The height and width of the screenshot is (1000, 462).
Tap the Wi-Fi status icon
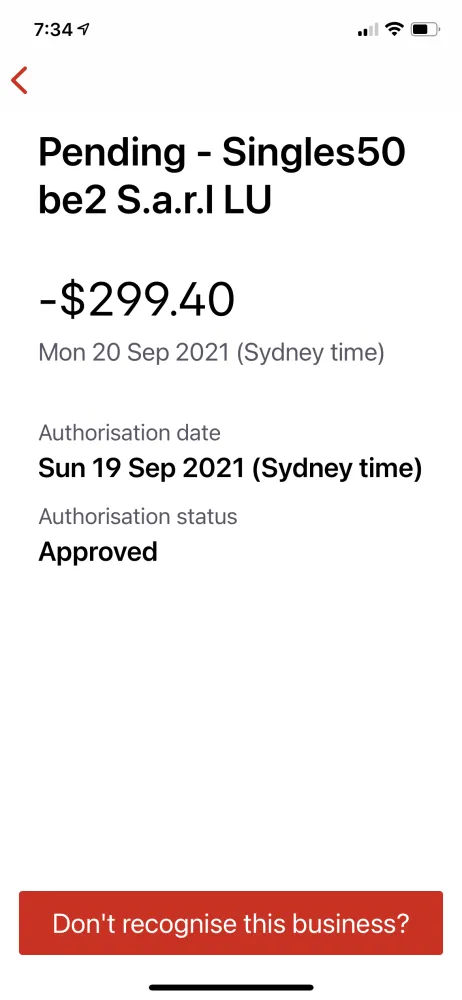[x=396, y=29]
